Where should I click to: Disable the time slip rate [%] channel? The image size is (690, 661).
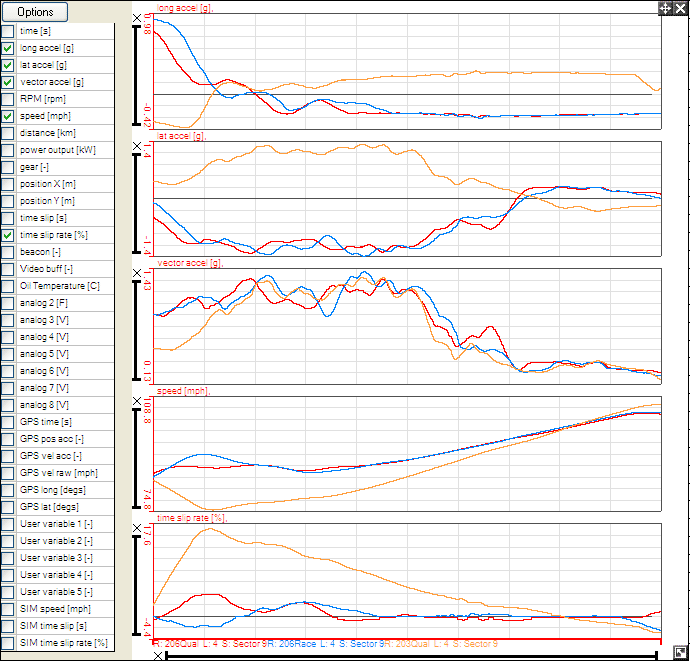tap(8, 235)
